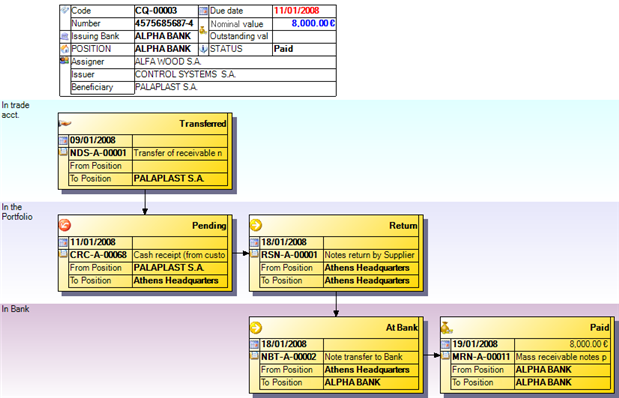This screenshot has height=398, width=619.
Task: Click the red due date 11/01/2008
Action: point(296,11)
